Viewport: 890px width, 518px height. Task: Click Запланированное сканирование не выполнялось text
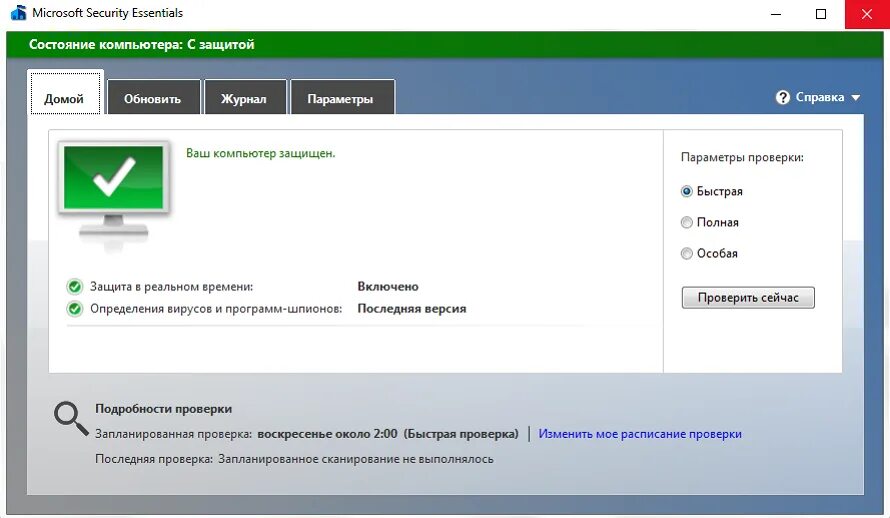(356, 459)
